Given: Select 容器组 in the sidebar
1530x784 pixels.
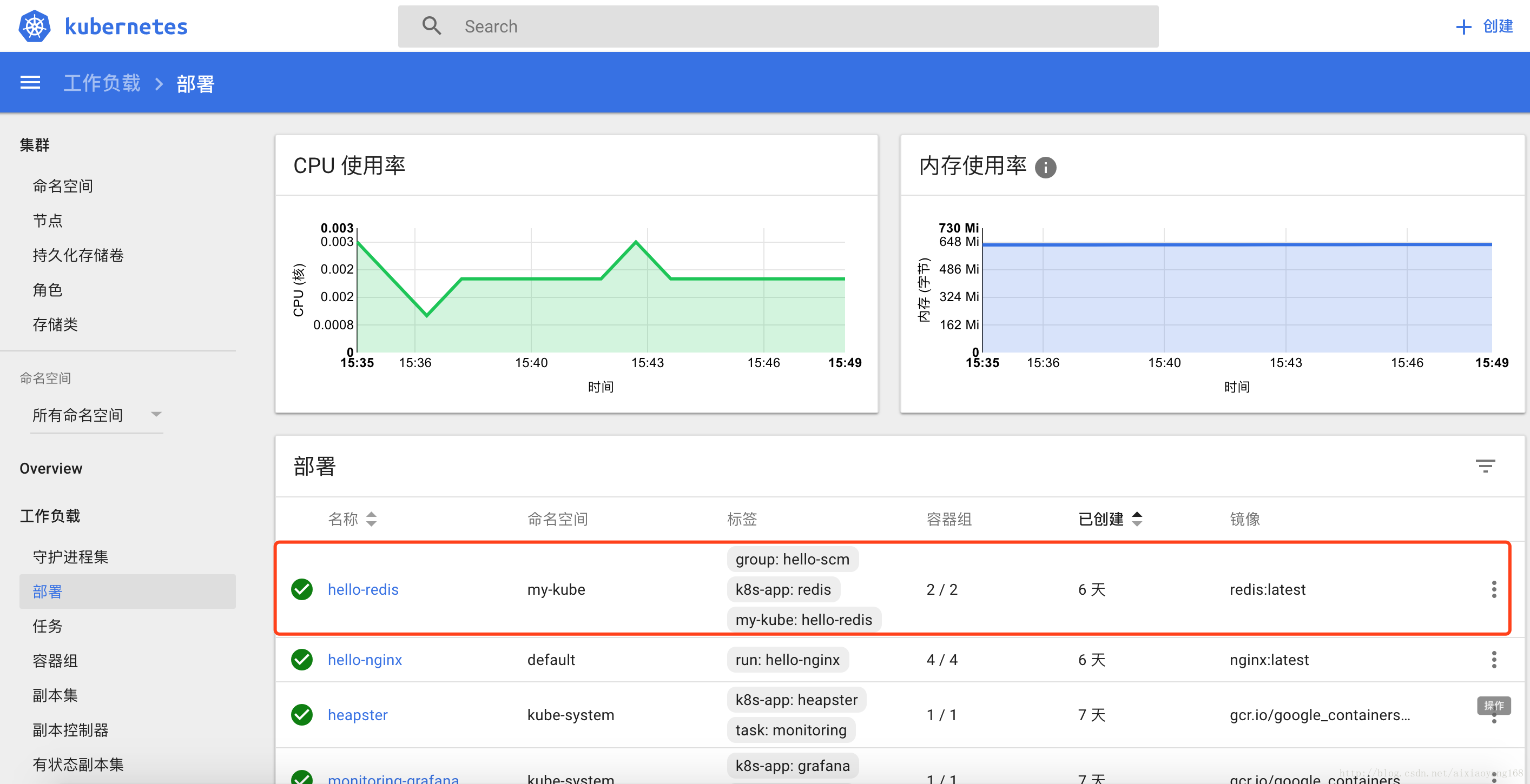Looking at the screenshot, I should click(55, 661).
